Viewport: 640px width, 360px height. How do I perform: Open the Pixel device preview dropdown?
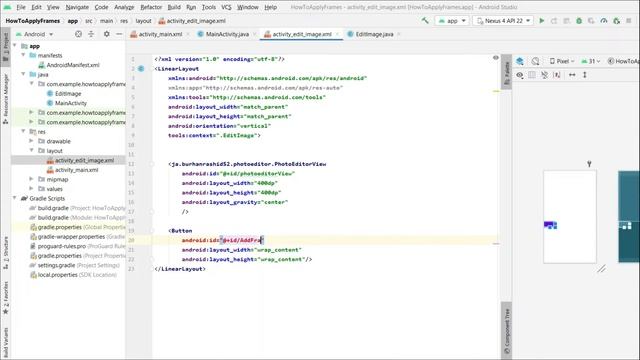(x=562, y=61)
